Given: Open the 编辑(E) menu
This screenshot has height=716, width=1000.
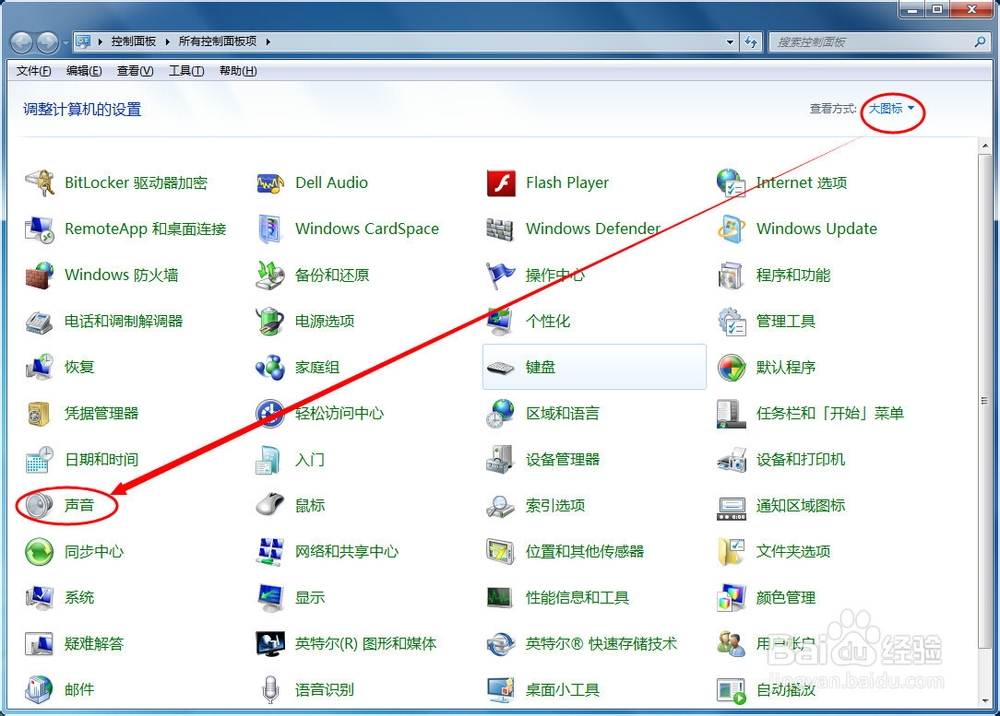Looking at the screenshot, I should [x=84, y=71].
